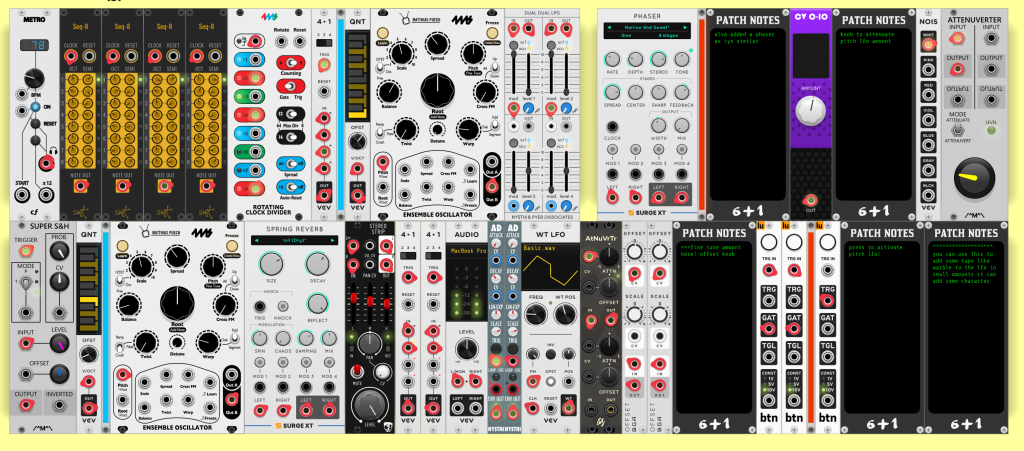The width and height of the screenshot is (1024, 451).
Task: Click the WHIT noise output jack on NOIS
Action: click(927, 44)
